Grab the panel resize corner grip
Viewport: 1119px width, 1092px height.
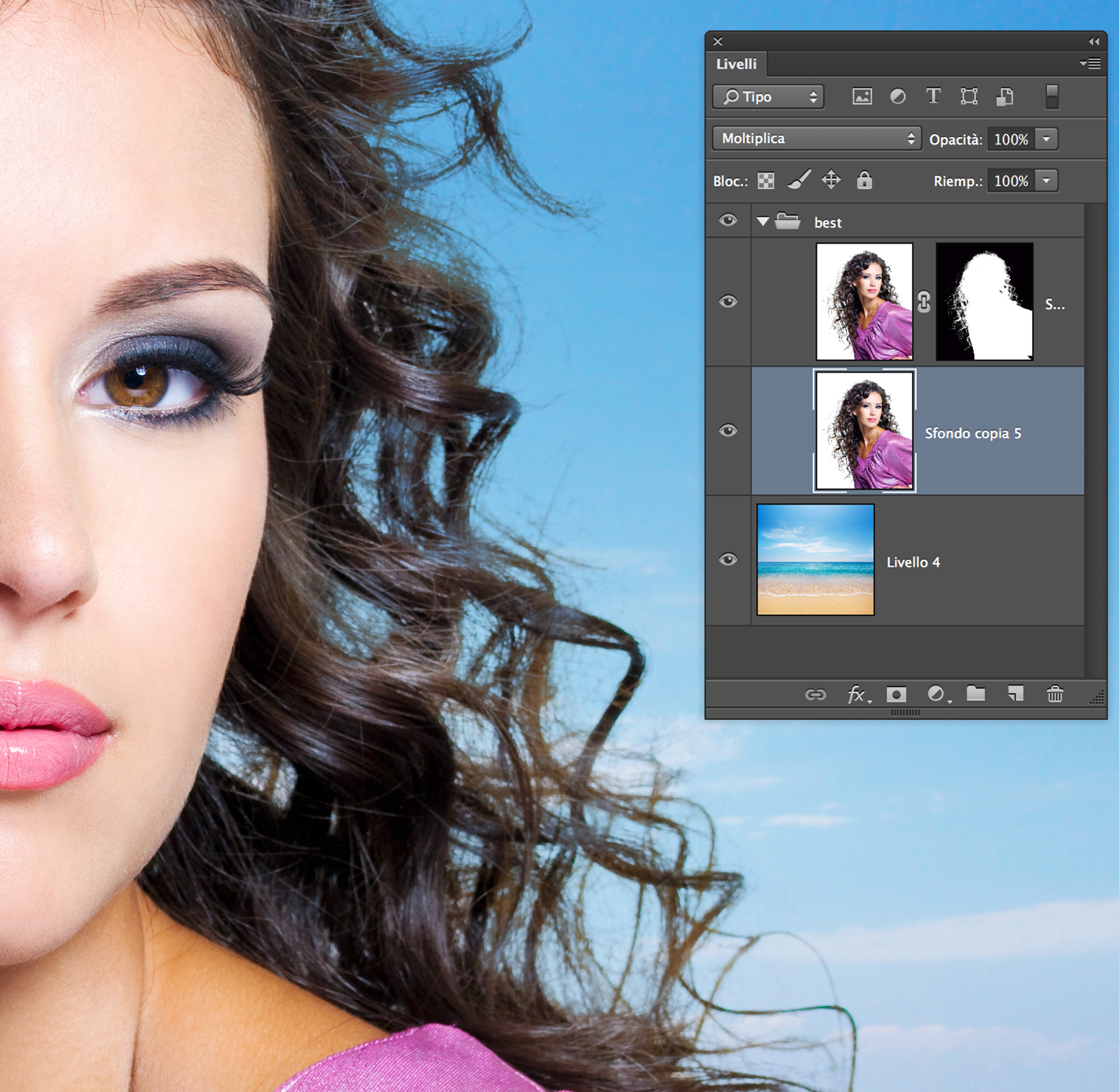pyautogui.click(x=1098, y=697)
